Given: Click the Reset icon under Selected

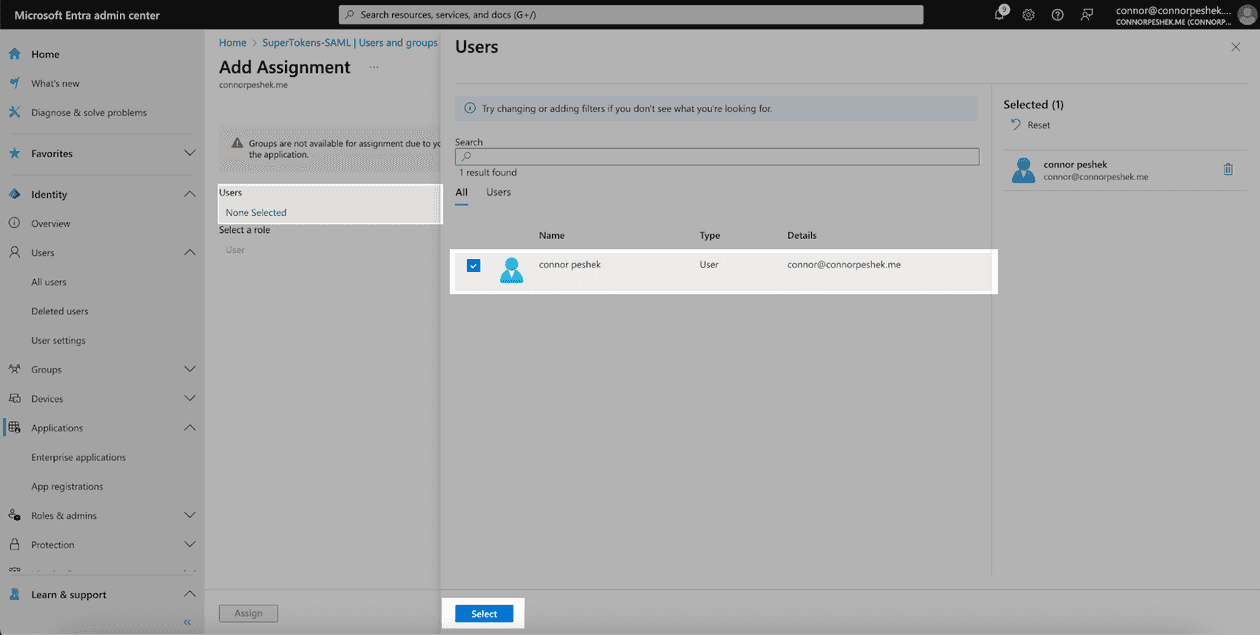Looking at the screenshot, I should 1017,125.
